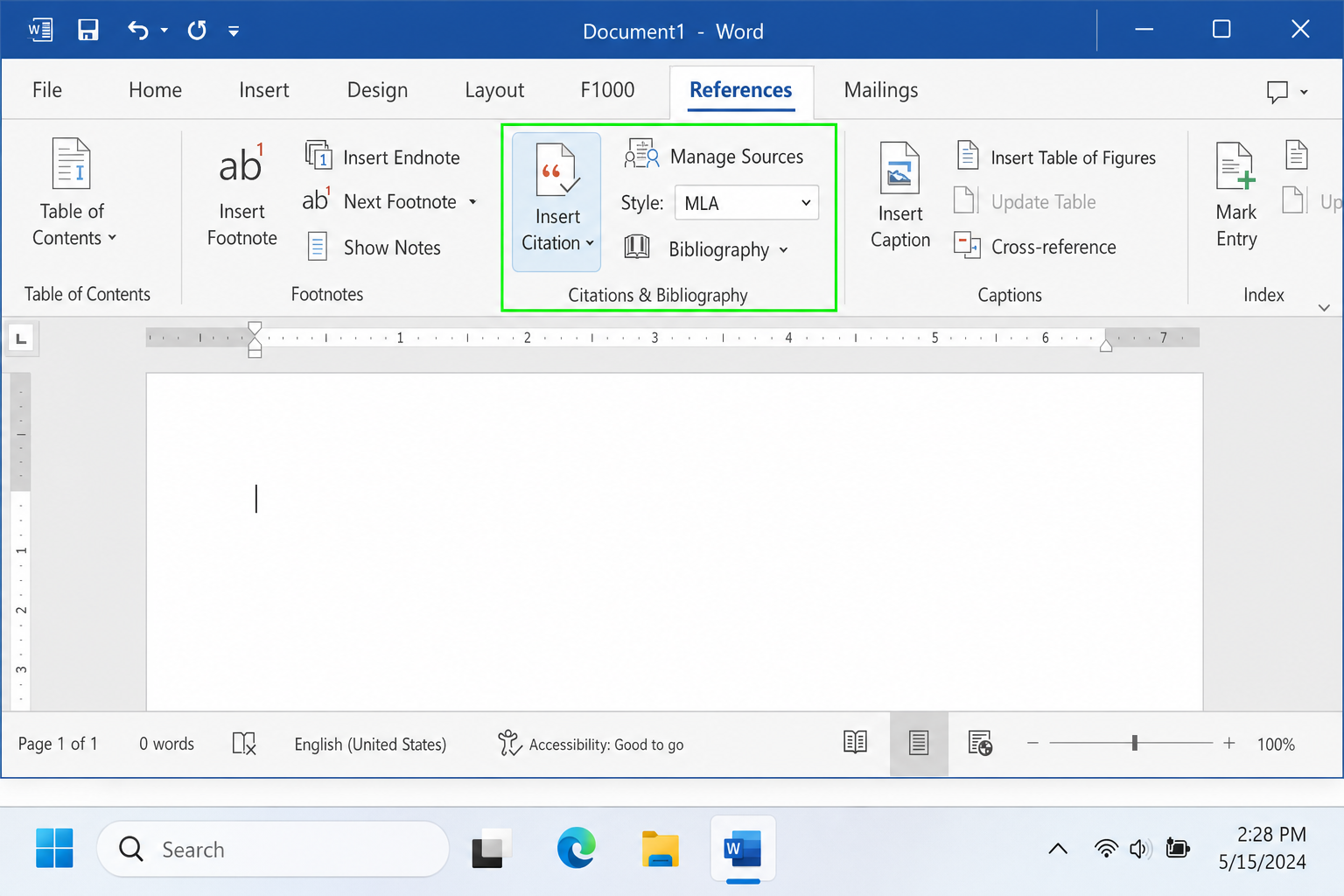This screenshot has width=1344, height=896.
Task: Click the Cross-reference icon
Action: point(967,245)
